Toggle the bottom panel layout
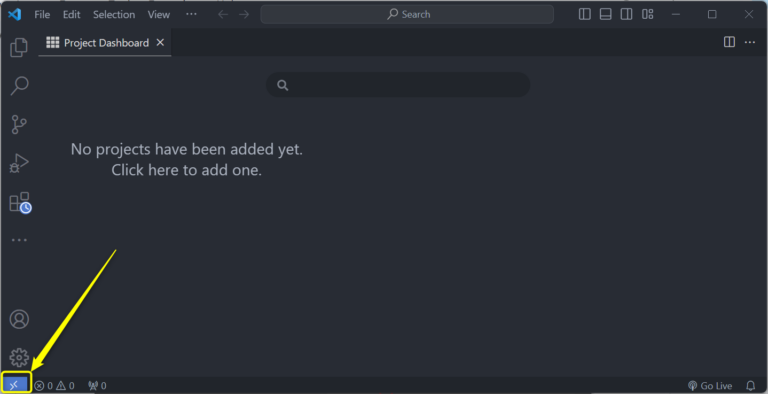The height and width of the screenshot is (394, 768). pos(605,14)
